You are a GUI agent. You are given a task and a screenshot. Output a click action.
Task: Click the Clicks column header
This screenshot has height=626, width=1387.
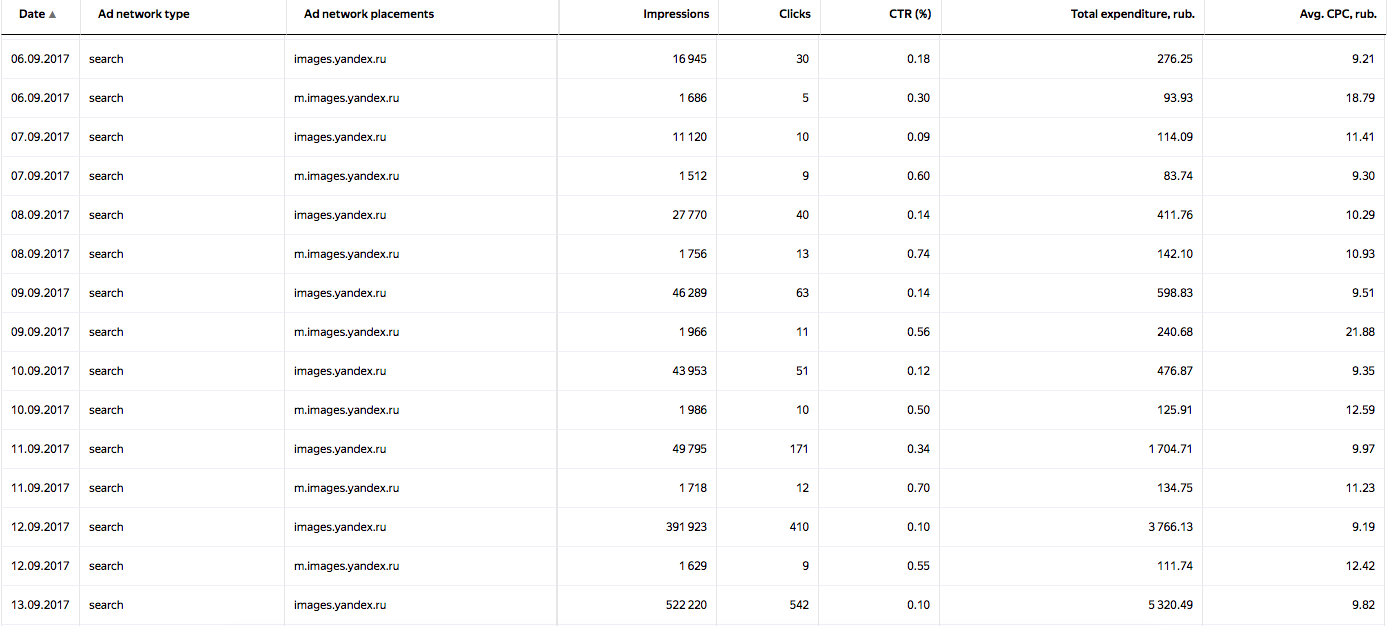[x=795, y=15]
